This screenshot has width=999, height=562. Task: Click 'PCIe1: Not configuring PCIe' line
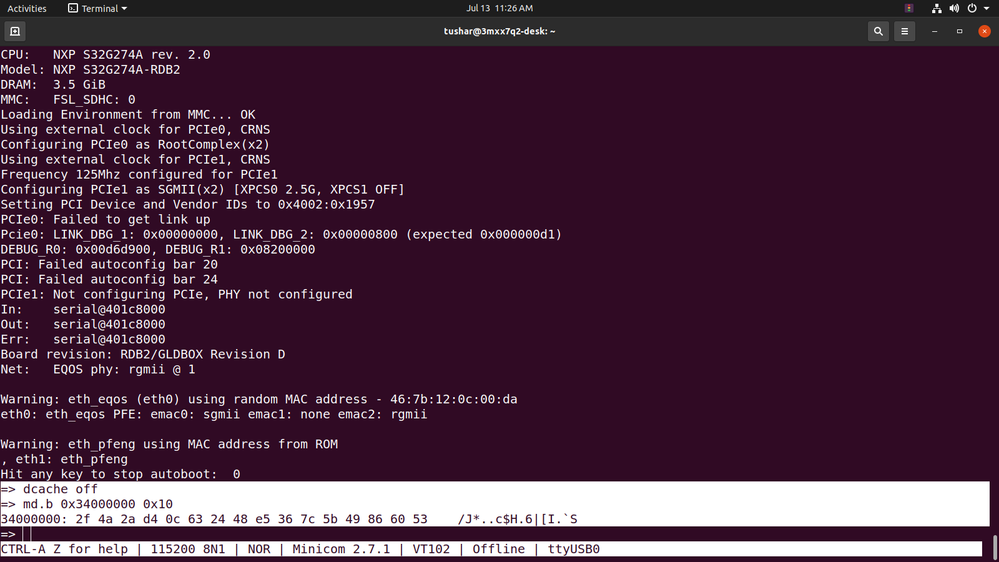coord(176,294)
